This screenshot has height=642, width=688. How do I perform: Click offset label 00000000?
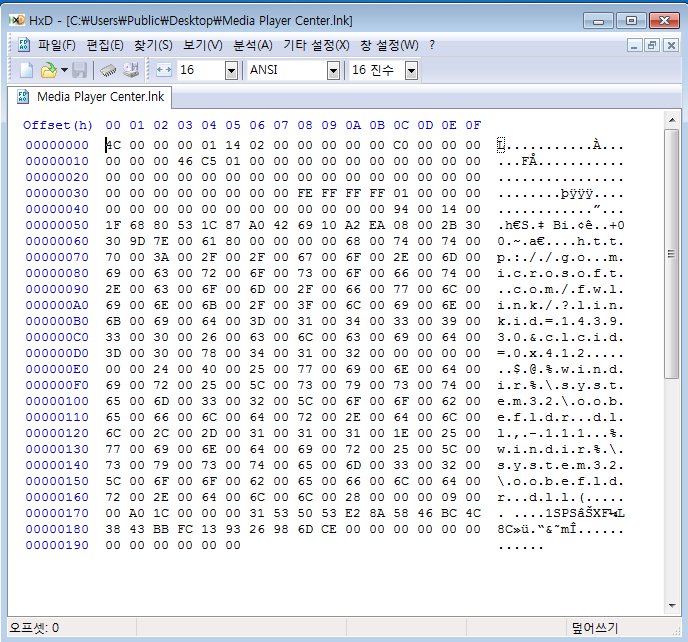57,145
